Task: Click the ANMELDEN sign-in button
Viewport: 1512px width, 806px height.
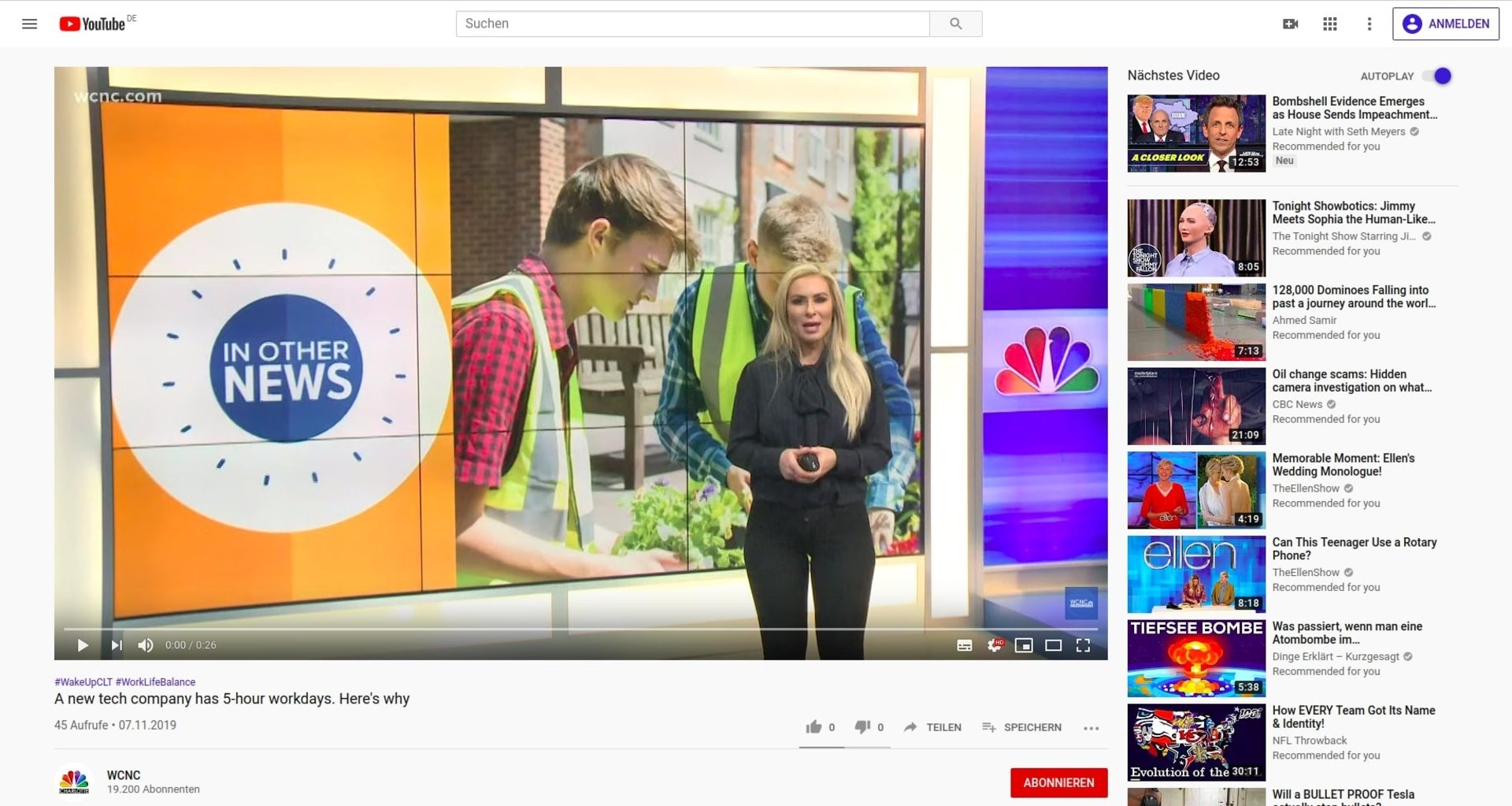Action: pos(1446,24)
